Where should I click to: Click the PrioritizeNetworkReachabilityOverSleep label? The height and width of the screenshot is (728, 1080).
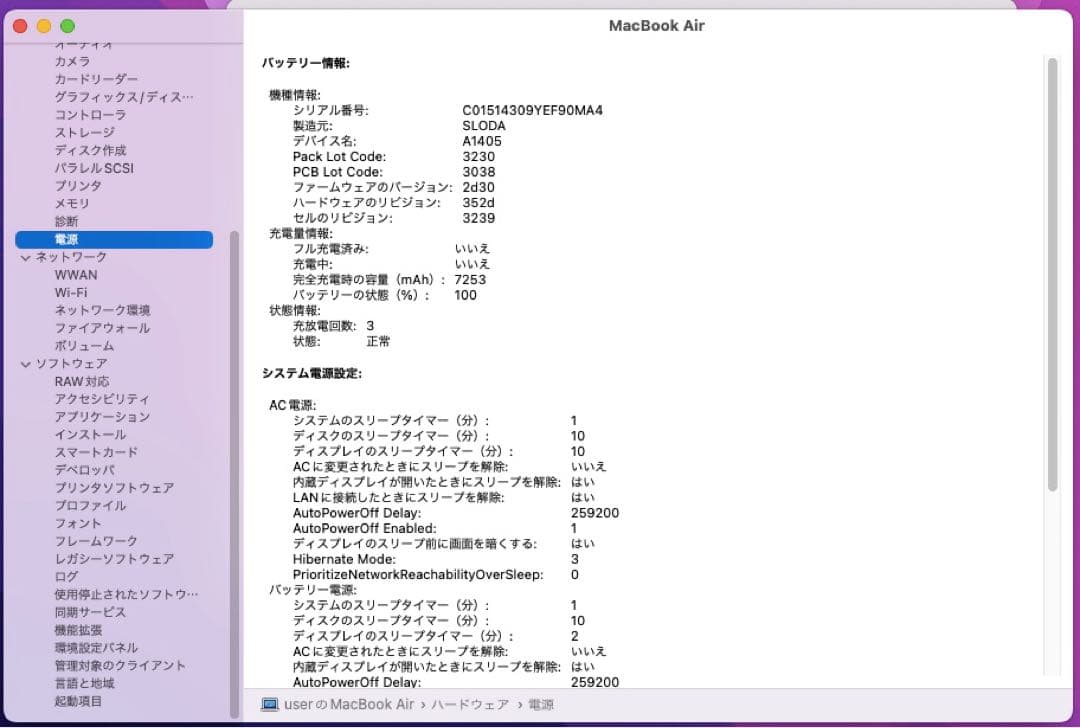(x=417, y=574)
